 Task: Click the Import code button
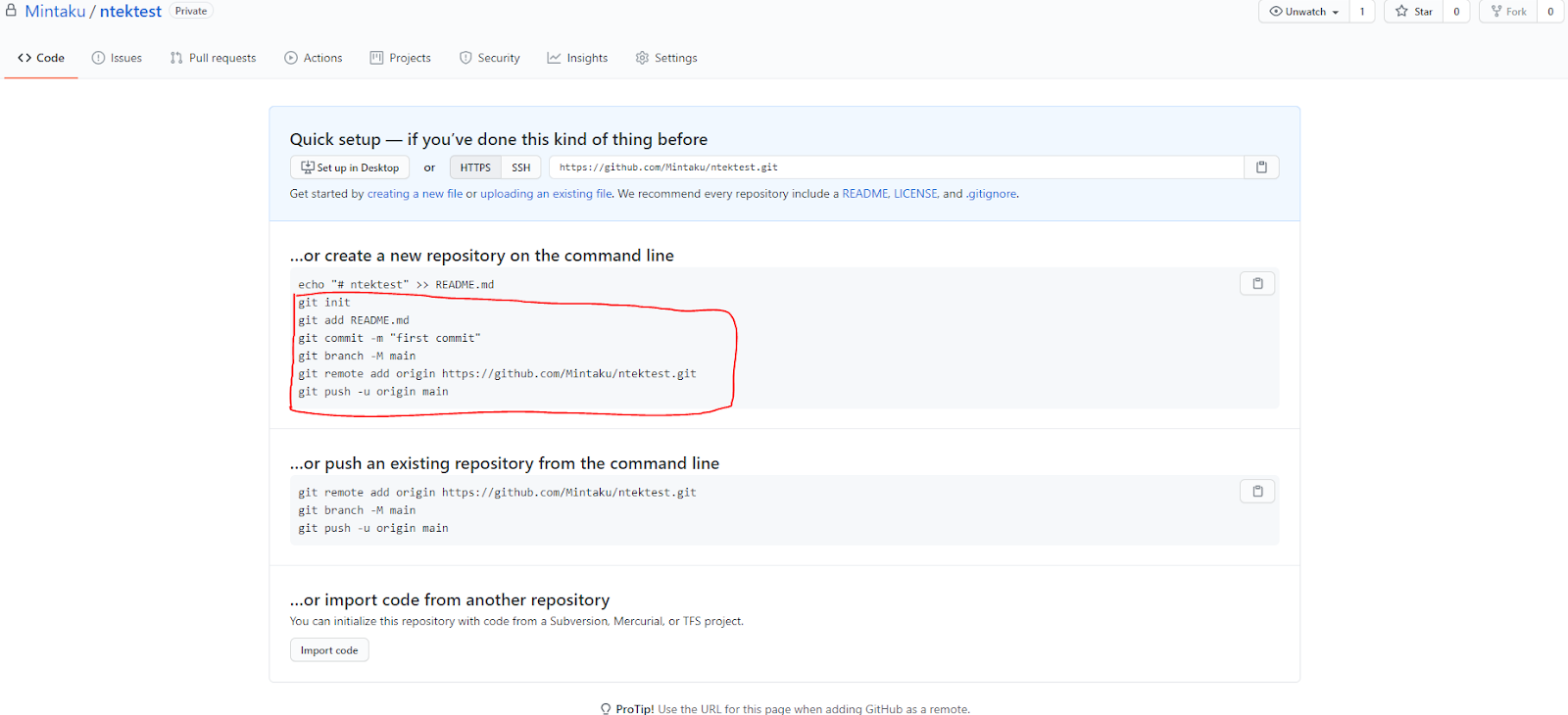[x=329, y=650]
